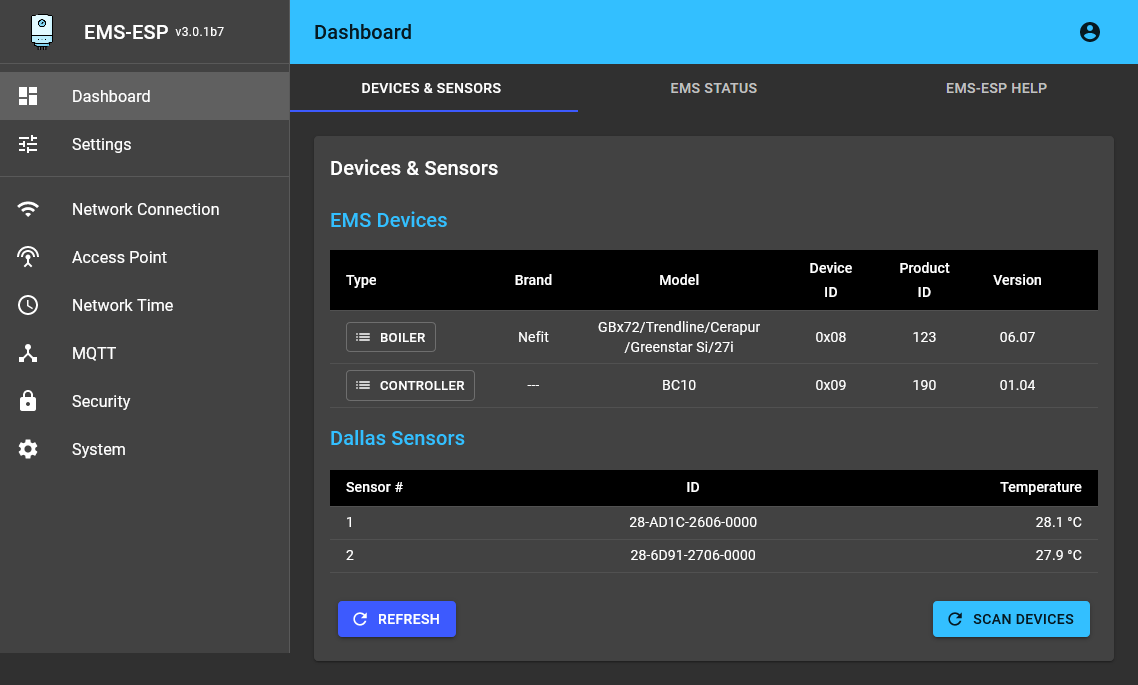Viewport: 1138px width, 685px height.
Task: Click the Access Point antenna icon
Action: pos(28,257)
